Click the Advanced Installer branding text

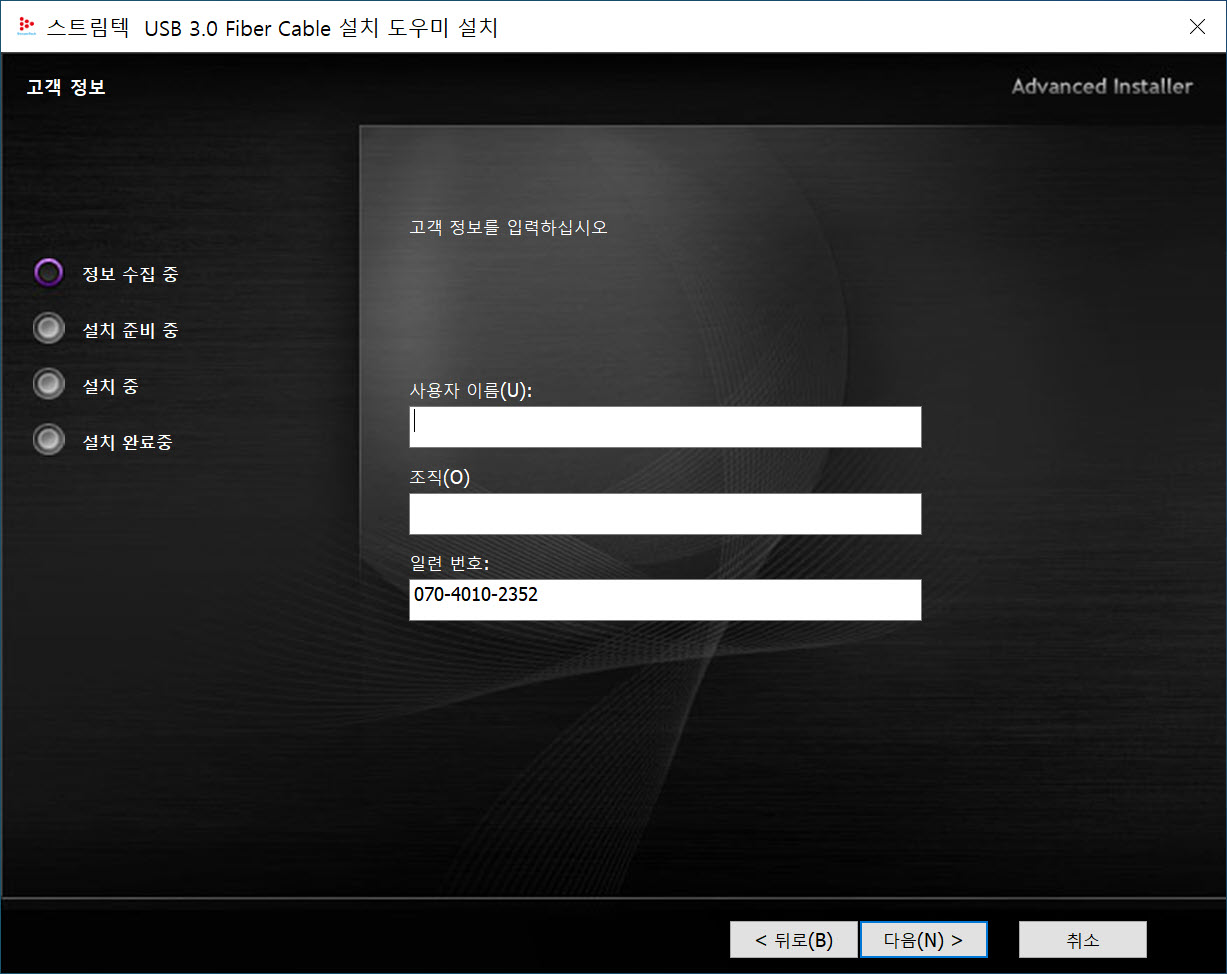[x=1102, y=86]
